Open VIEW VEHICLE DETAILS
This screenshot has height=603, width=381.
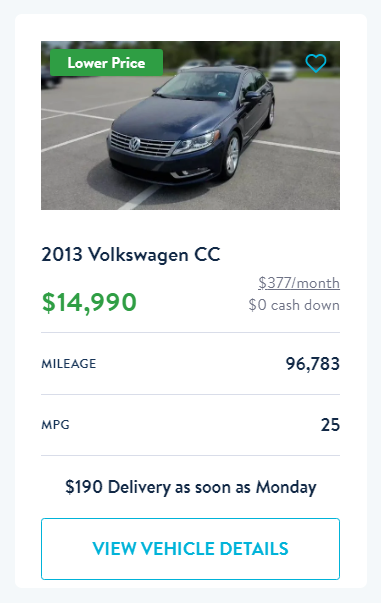tap(190, 549)
